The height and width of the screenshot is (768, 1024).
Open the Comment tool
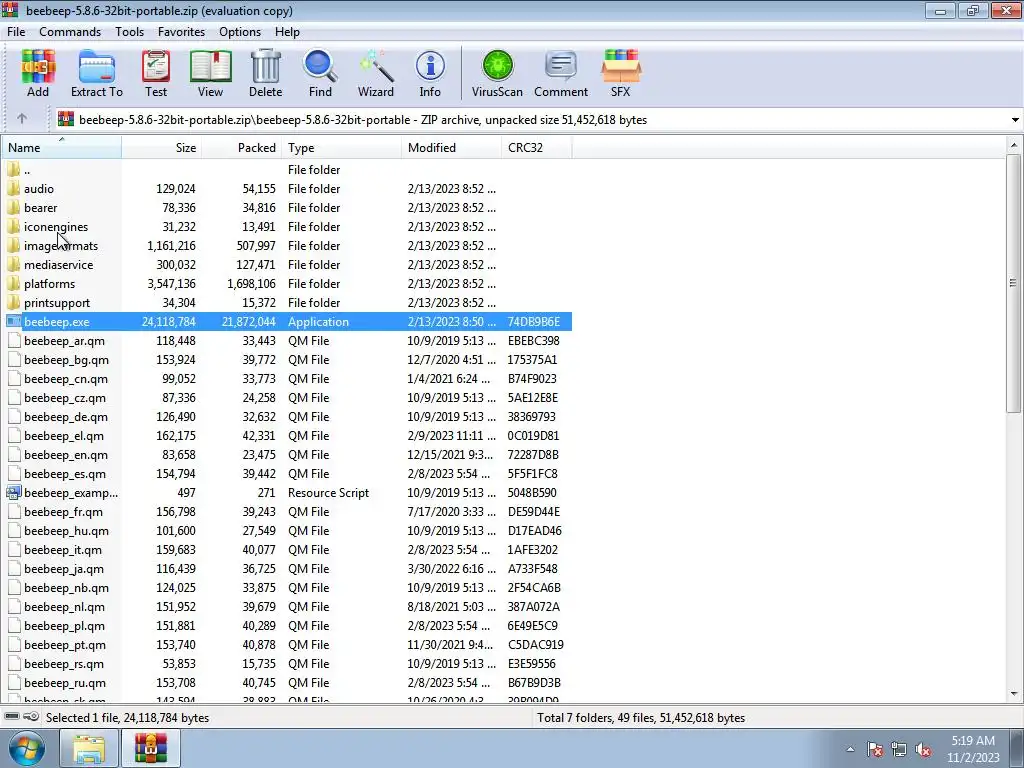tap(561, 73)
